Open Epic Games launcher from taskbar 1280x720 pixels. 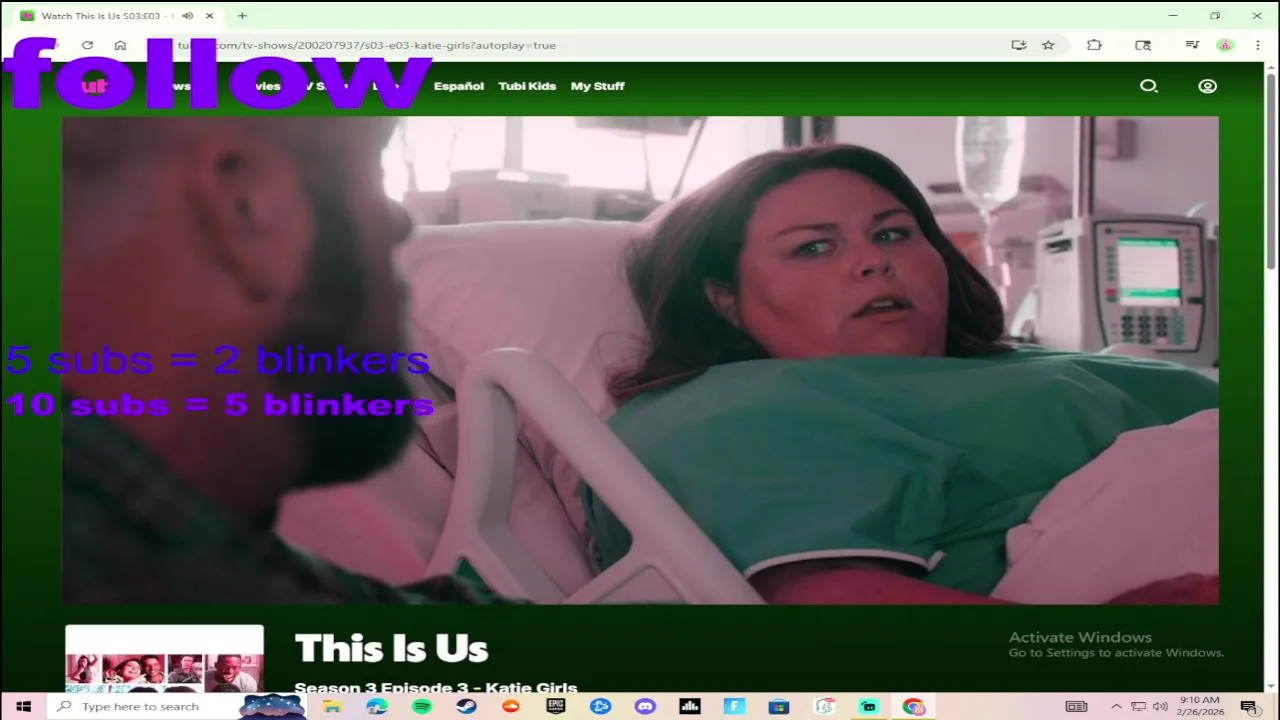[556, 706]
